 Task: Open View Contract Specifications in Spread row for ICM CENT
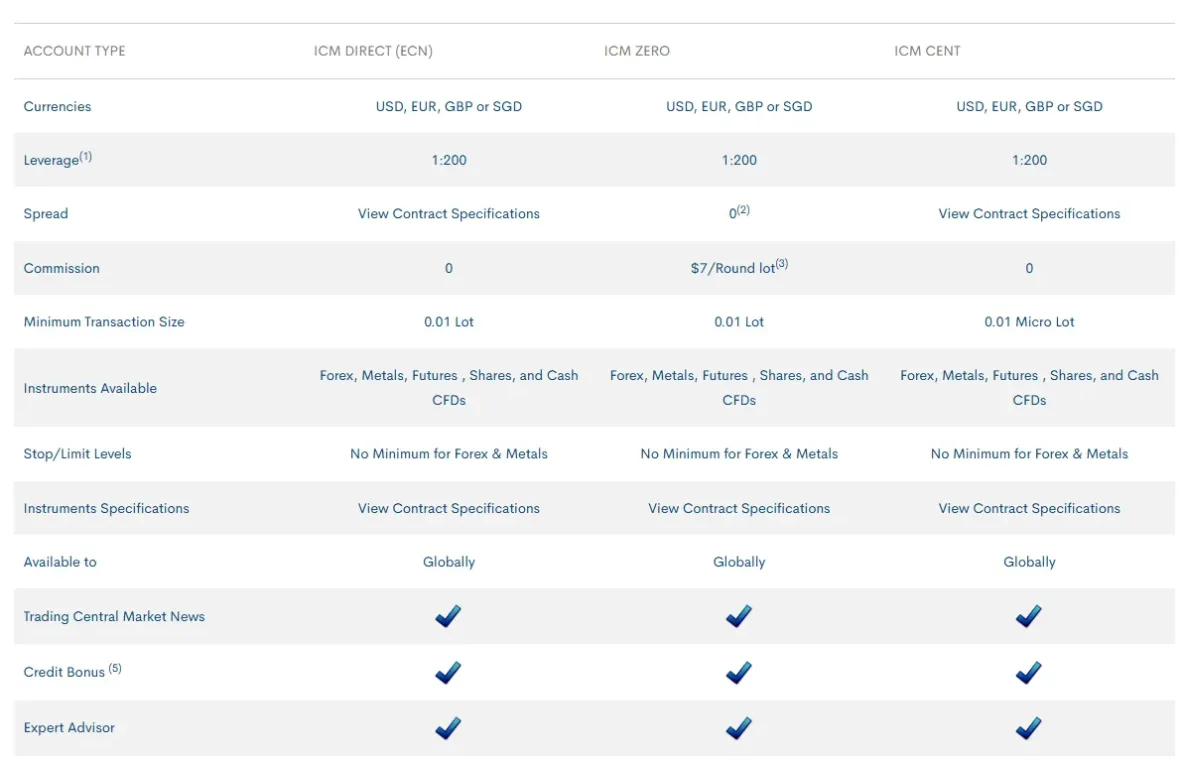point(1029,214)
